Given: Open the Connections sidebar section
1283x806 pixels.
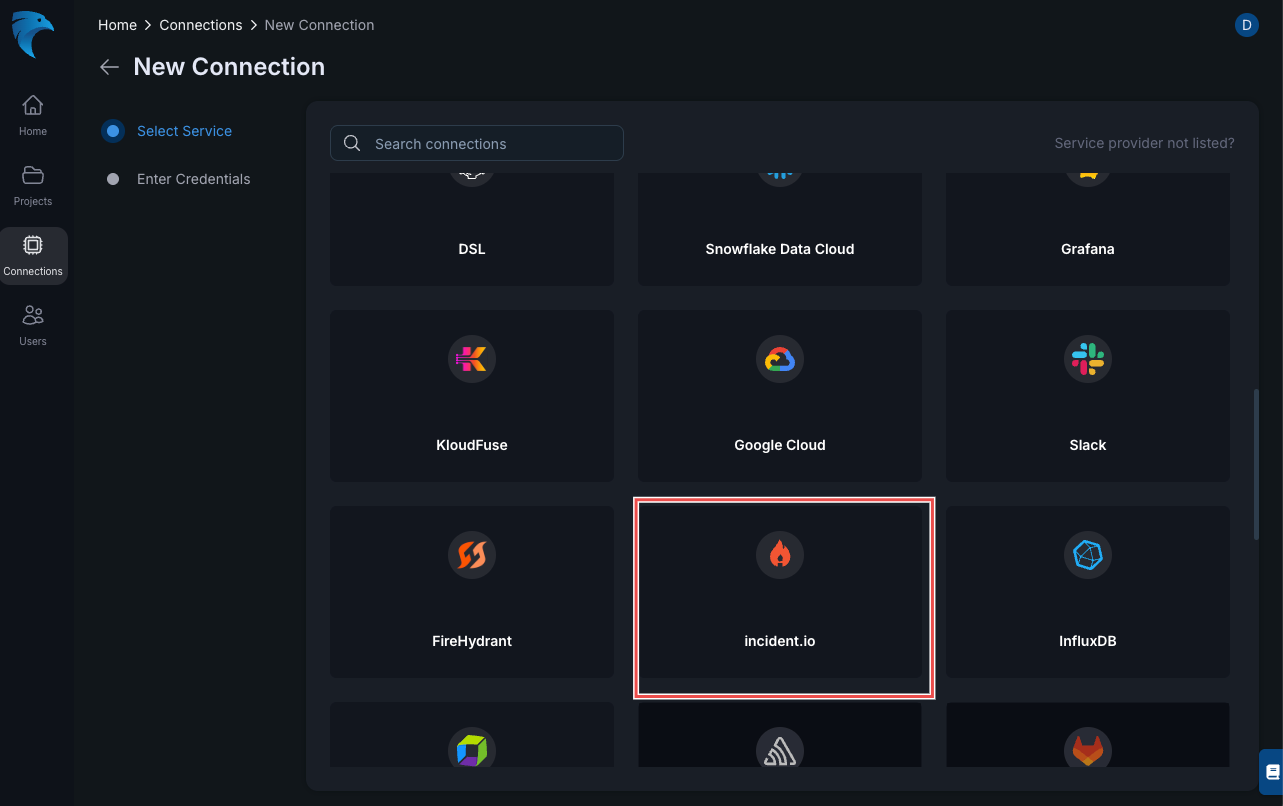Looking at the screenshot, I should pyautogui.click(x=33, y=255).
